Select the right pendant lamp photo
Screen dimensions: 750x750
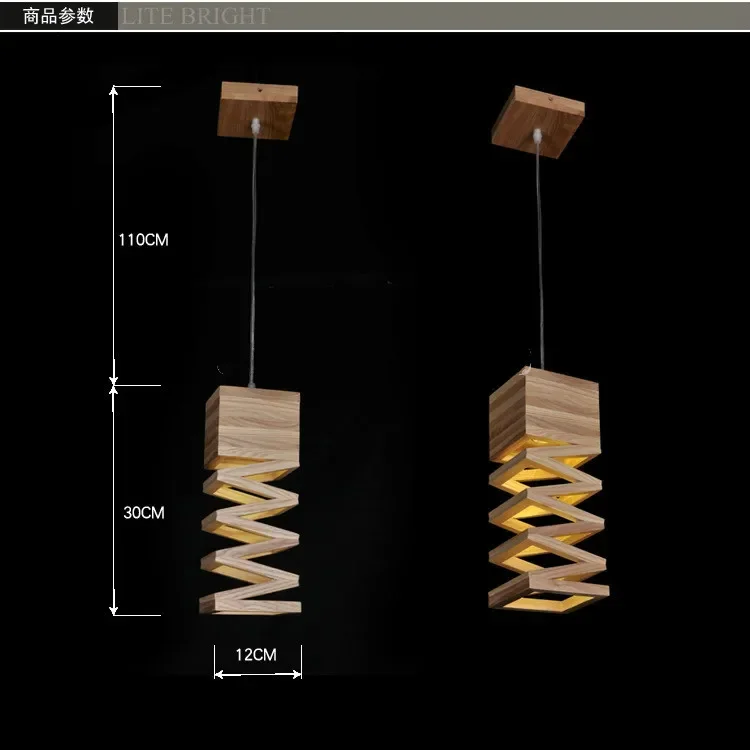[549, 349]
